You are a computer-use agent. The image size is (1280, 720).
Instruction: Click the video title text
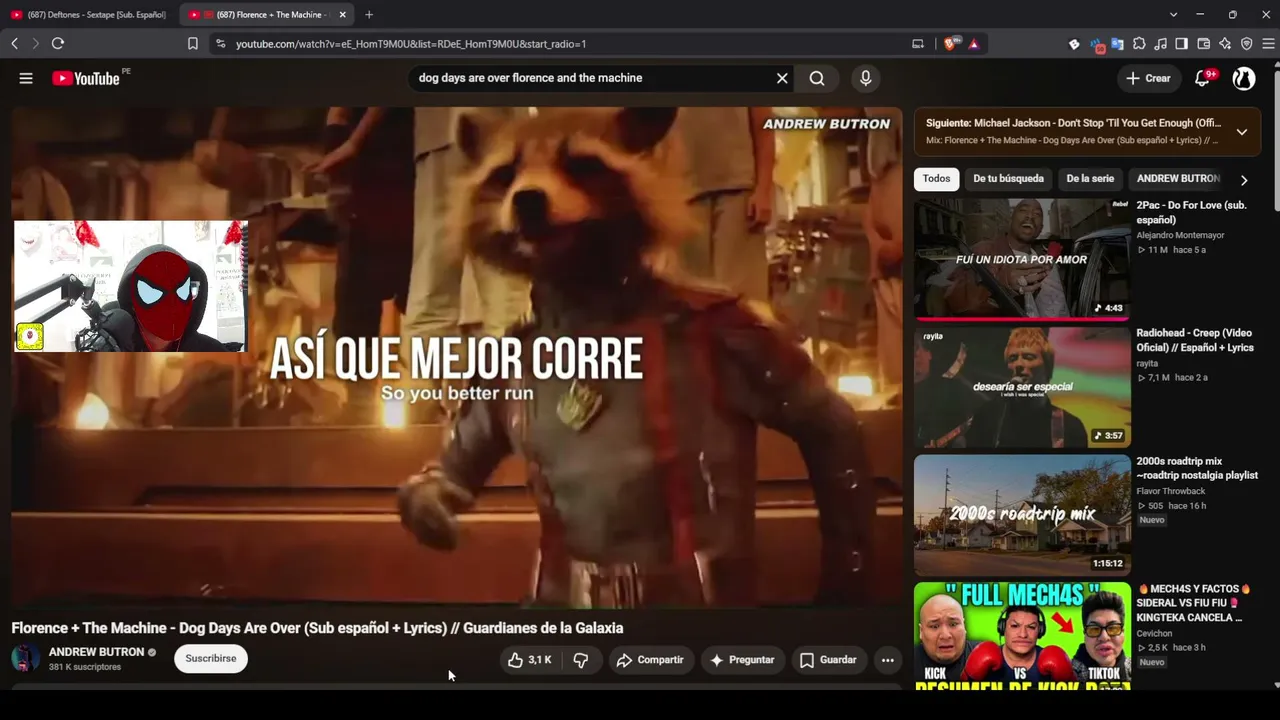317,628
